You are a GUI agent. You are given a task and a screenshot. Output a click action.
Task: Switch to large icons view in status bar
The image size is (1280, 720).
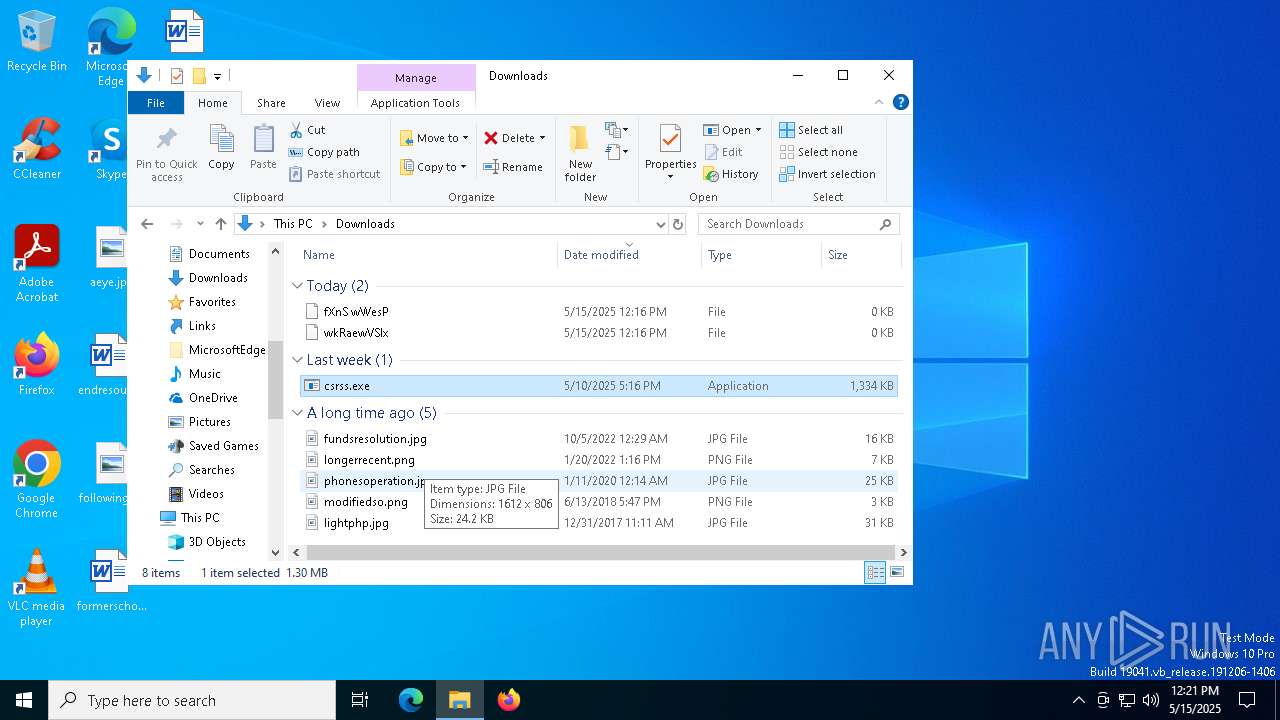[897, 572]
